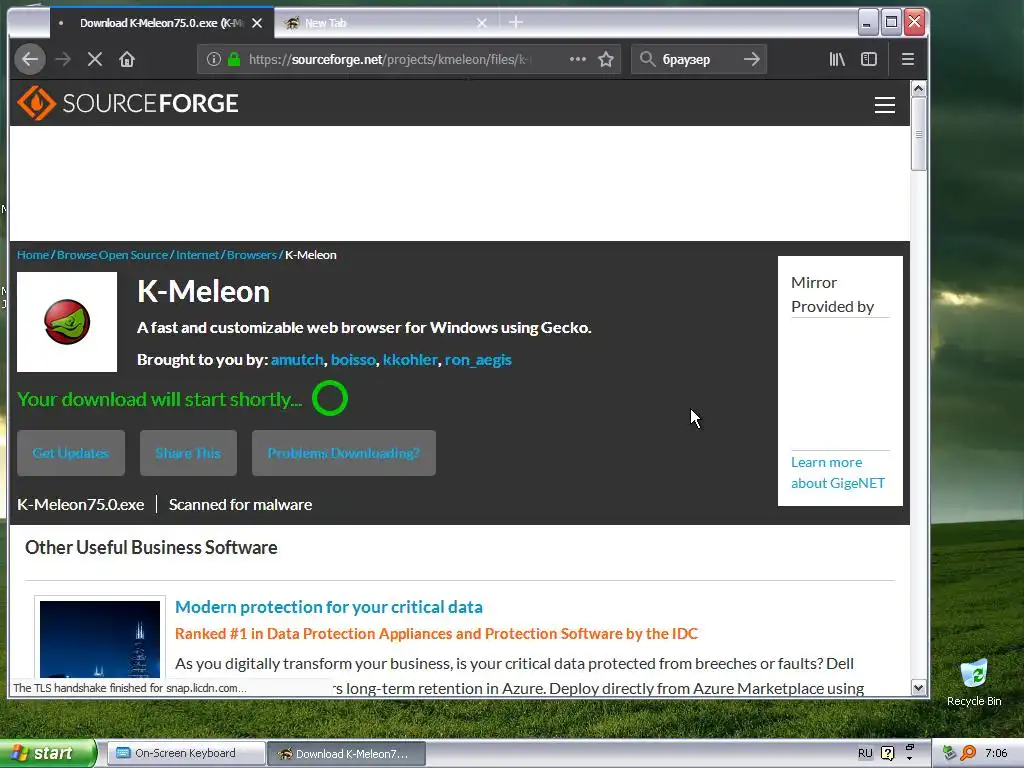Open amutch contributor profile link

tap(297, 360)
